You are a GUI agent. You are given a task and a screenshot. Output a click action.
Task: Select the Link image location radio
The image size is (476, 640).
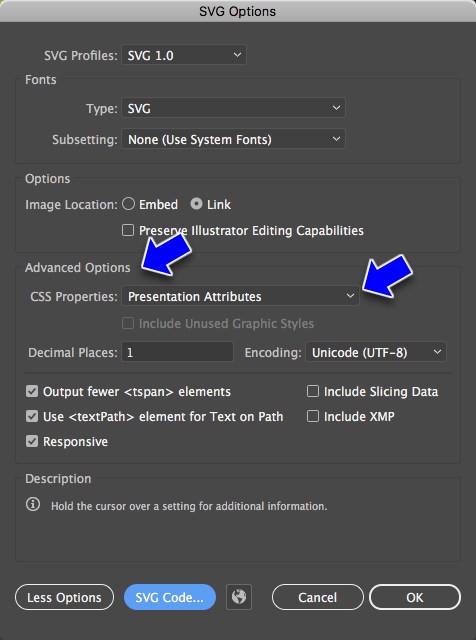pyautogui.click(x=196, y=204)
